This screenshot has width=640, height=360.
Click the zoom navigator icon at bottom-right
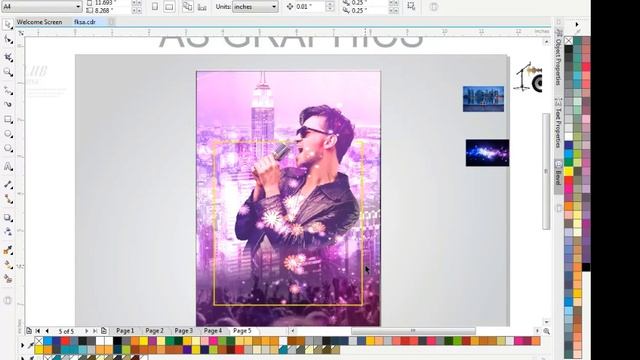[546, 331]
